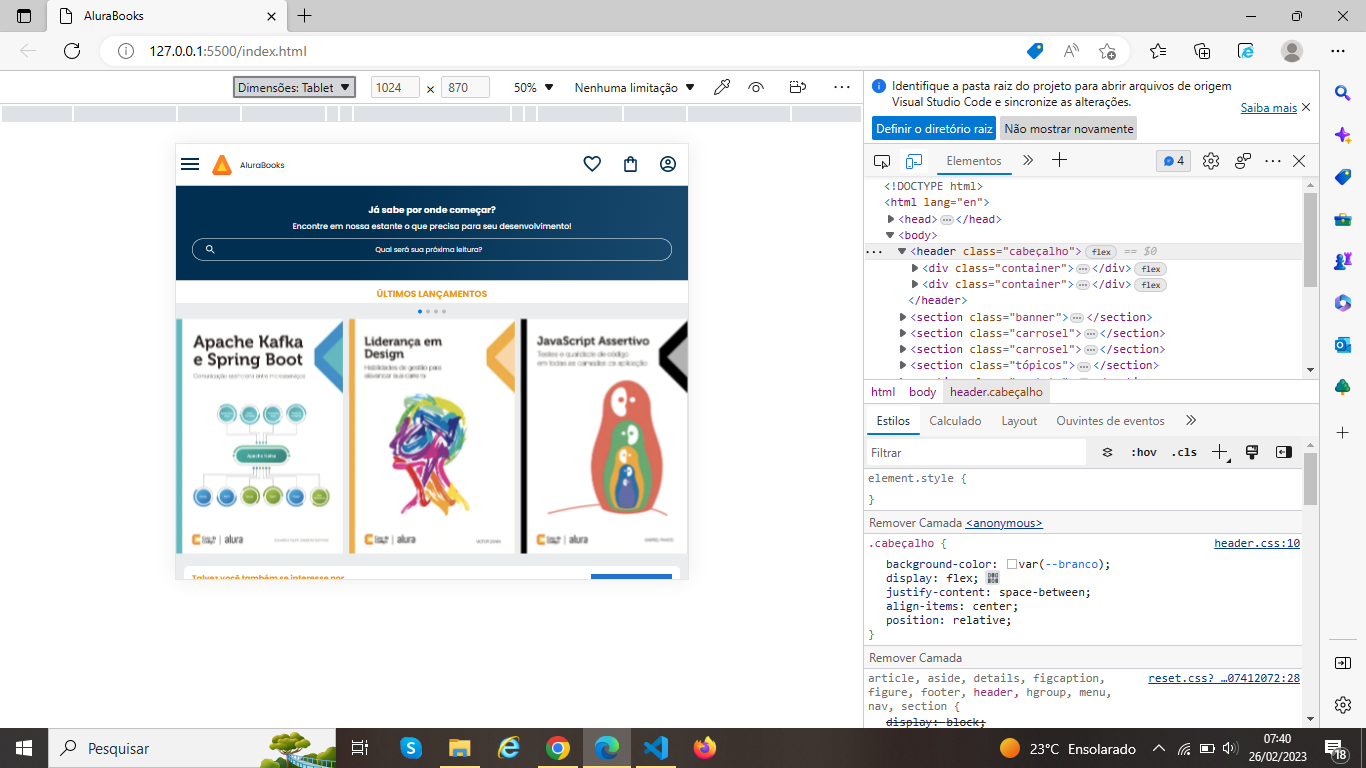The image size is (1366, 768).
Task: Toggle device emulation mode icon in DevTools
Action: click(x=913, y=161)
